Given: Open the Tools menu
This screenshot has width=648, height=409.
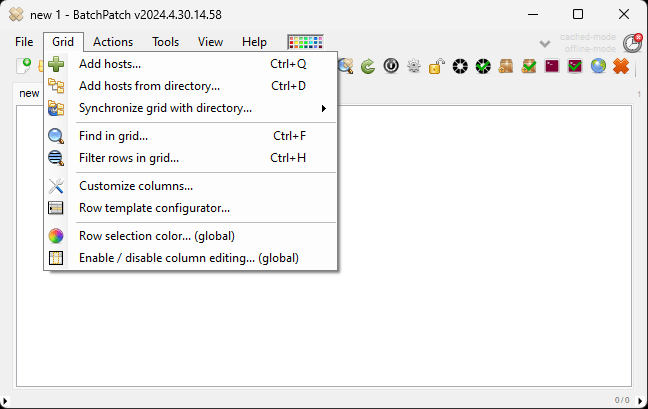Looking at the screenshot, I should [165, 42].
